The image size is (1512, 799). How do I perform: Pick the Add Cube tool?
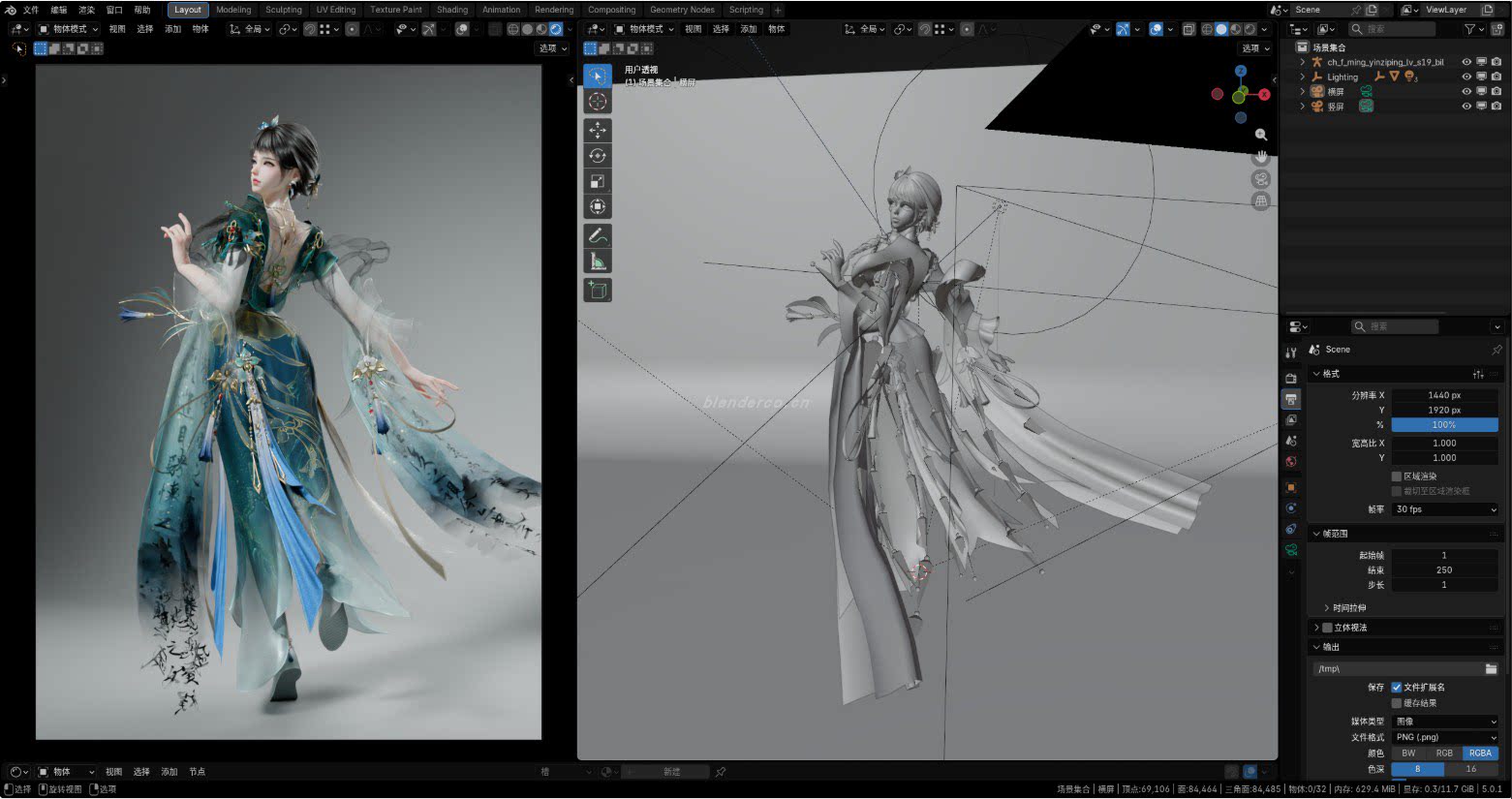pos(598,290)
